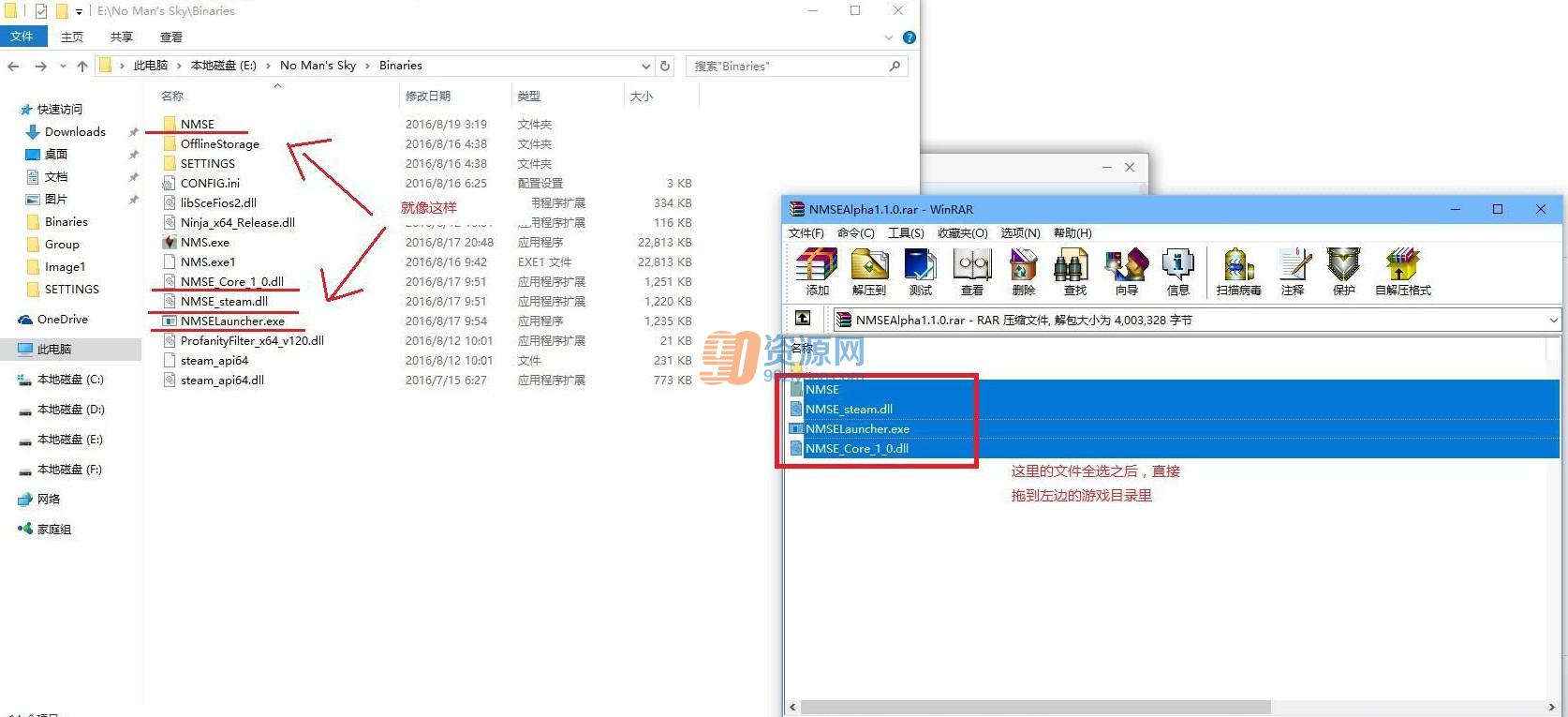The image size is (1568, 717).
Task: Open WinRAR 文件(F) menu
Action: tap(806, 232)
